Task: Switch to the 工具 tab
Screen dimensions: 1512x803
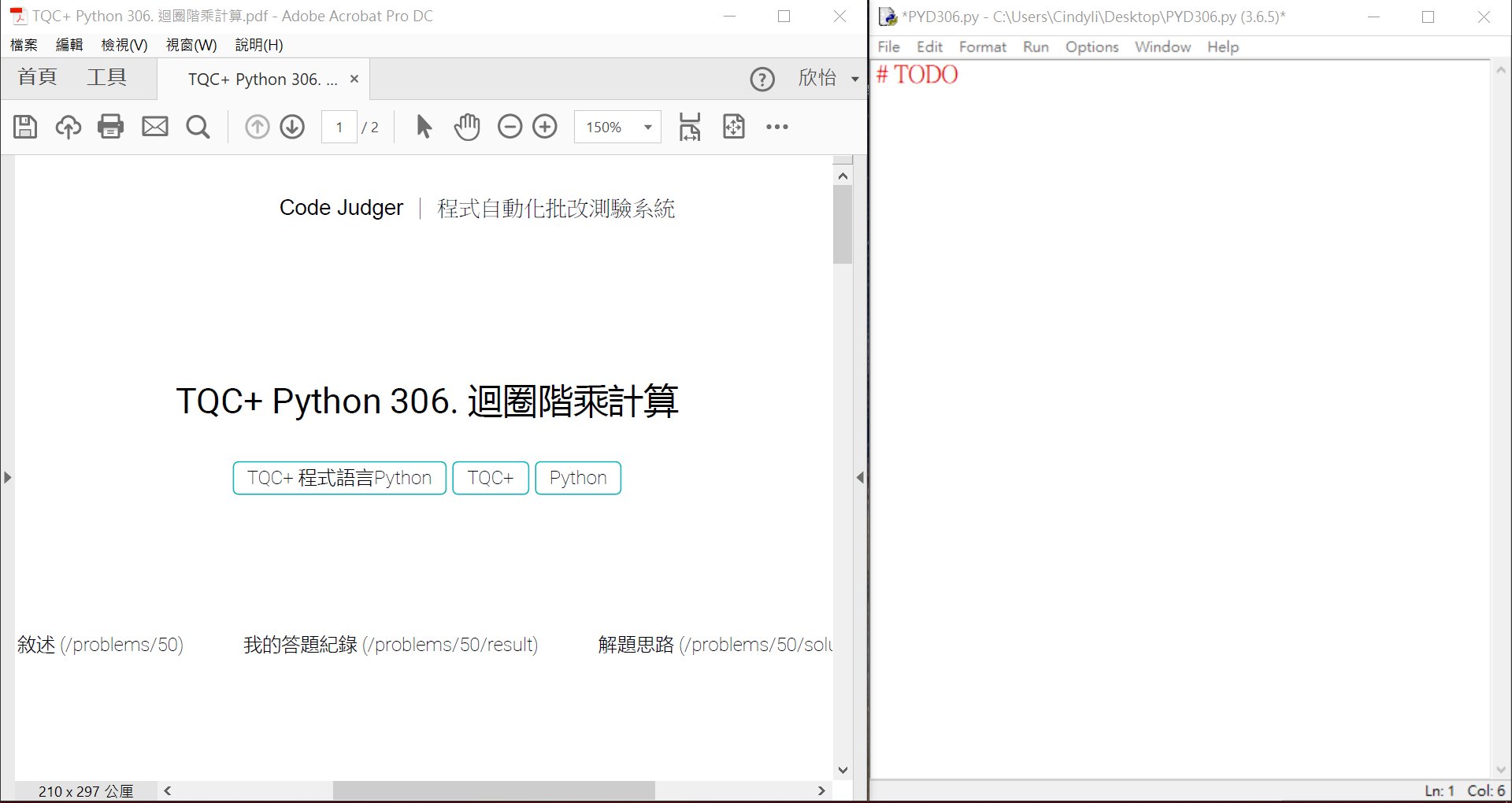Action: click(107, 77)
